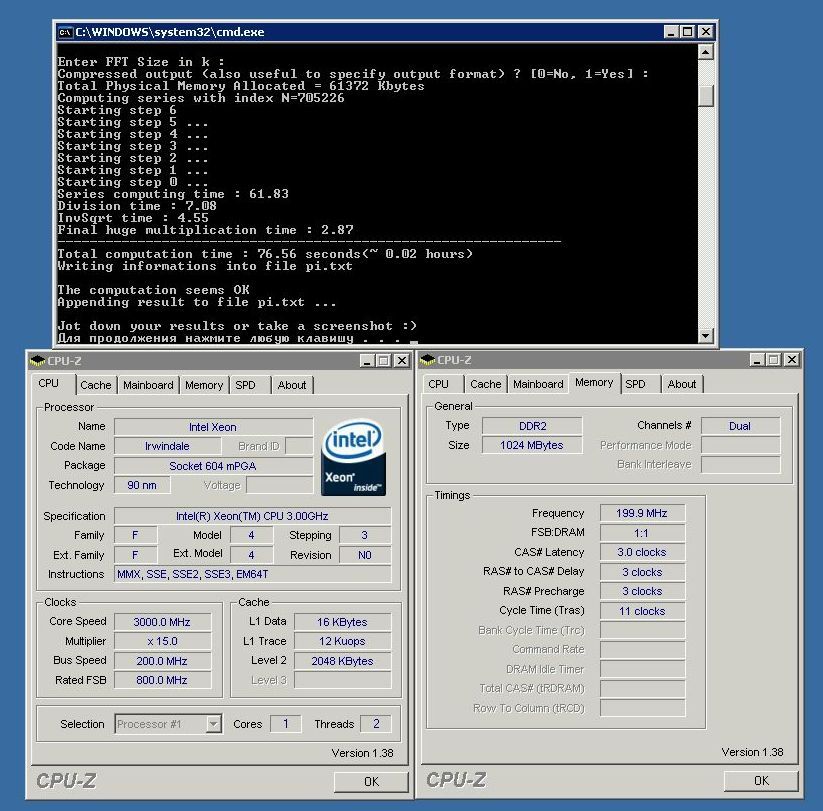823x811 pixels.
Task: Switch to Cache tab in left CPU-Z
Action: (96, 385)
